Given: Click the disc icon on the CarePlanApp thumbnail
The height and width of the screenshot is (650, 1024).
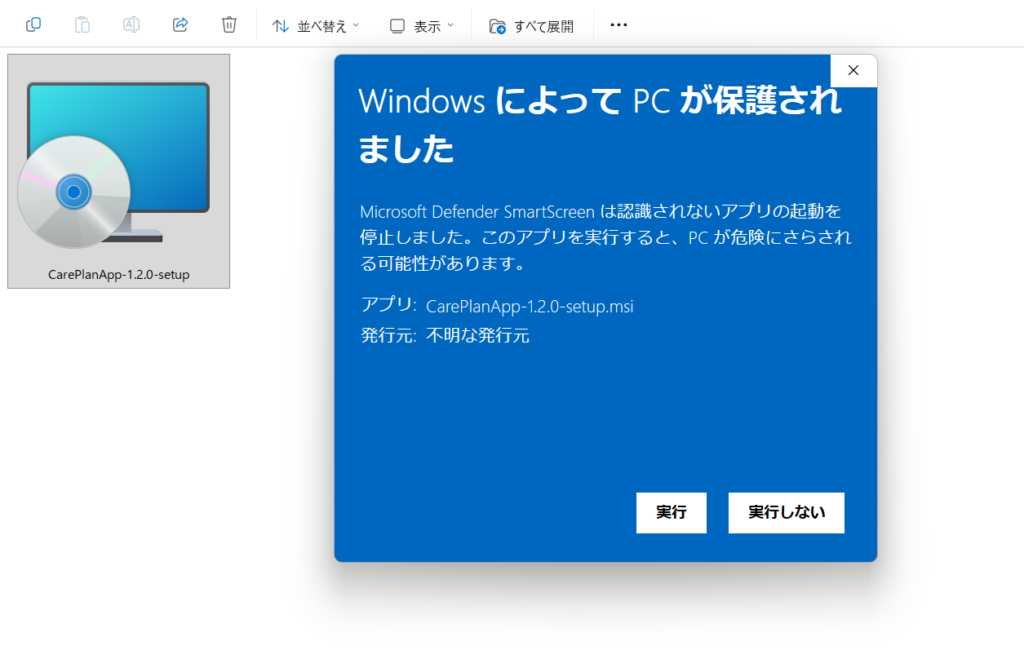Looking at the screenshot, I should point(70,190).
